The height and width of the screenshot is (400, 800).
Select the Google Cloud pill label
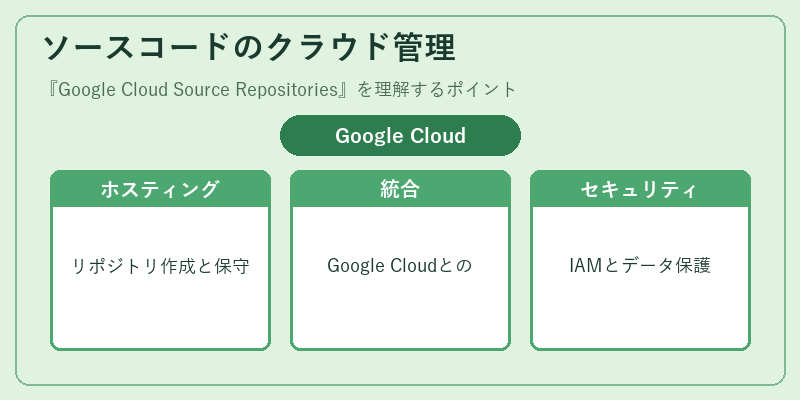(401, 136)
